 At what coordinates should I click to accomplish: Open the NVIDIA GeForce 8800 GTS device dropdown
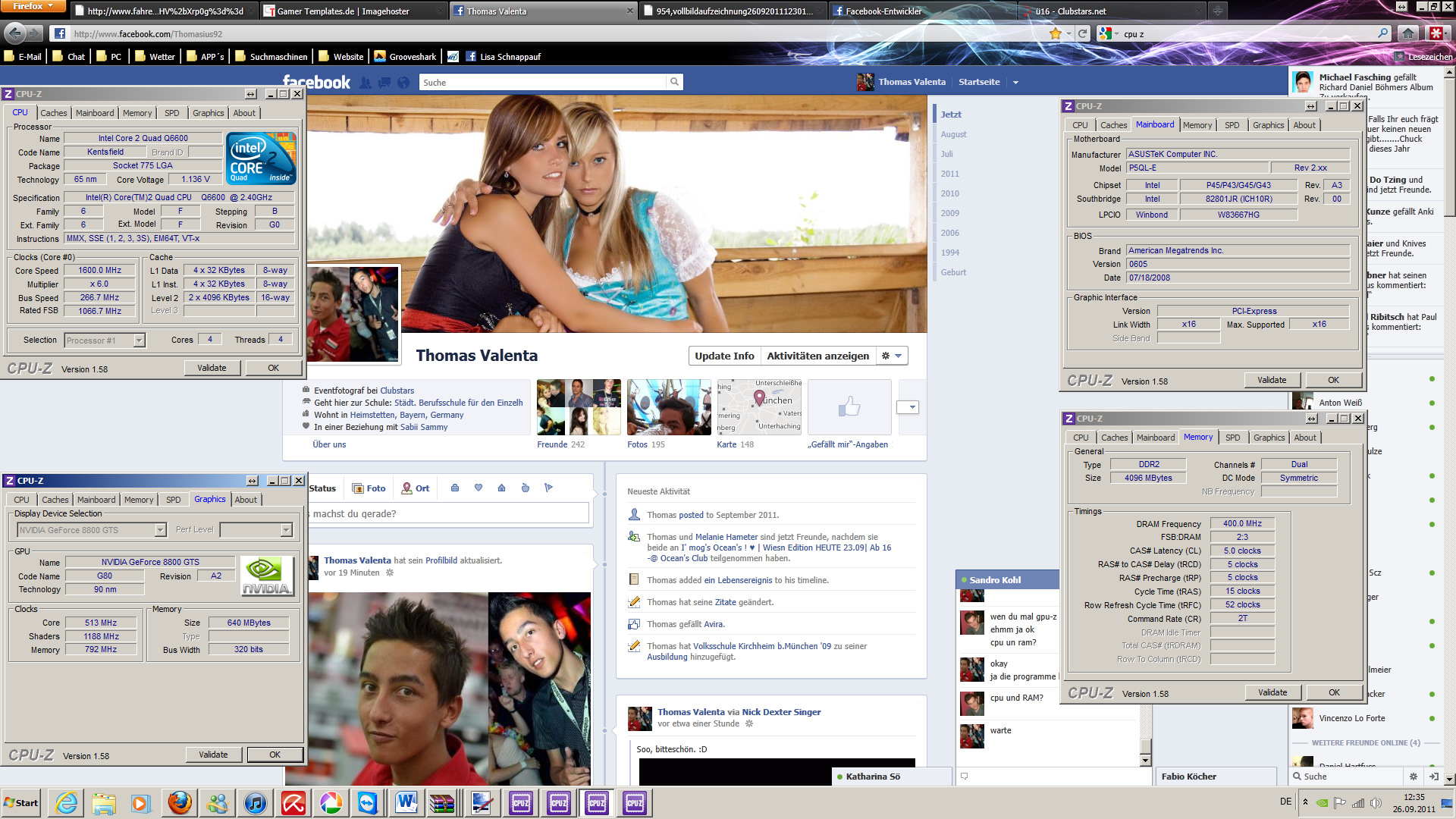tap(160, 530)
